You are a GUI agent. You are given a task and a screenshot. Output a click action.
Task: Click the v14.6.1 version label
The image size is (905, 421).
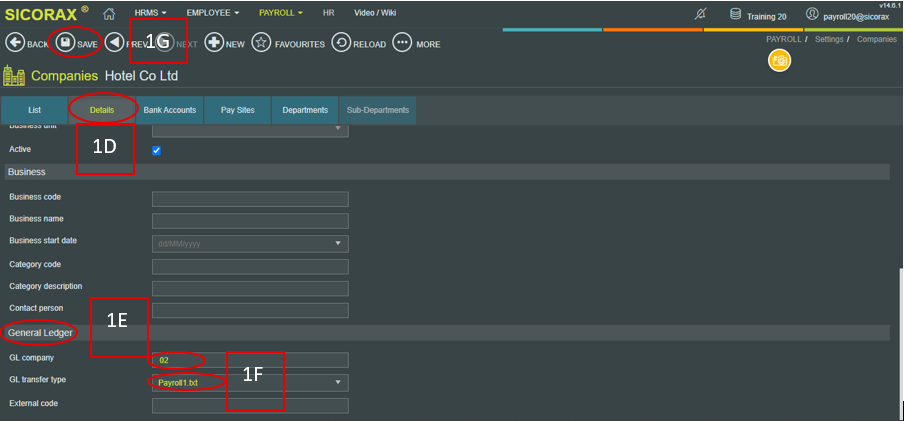(890, 4)
